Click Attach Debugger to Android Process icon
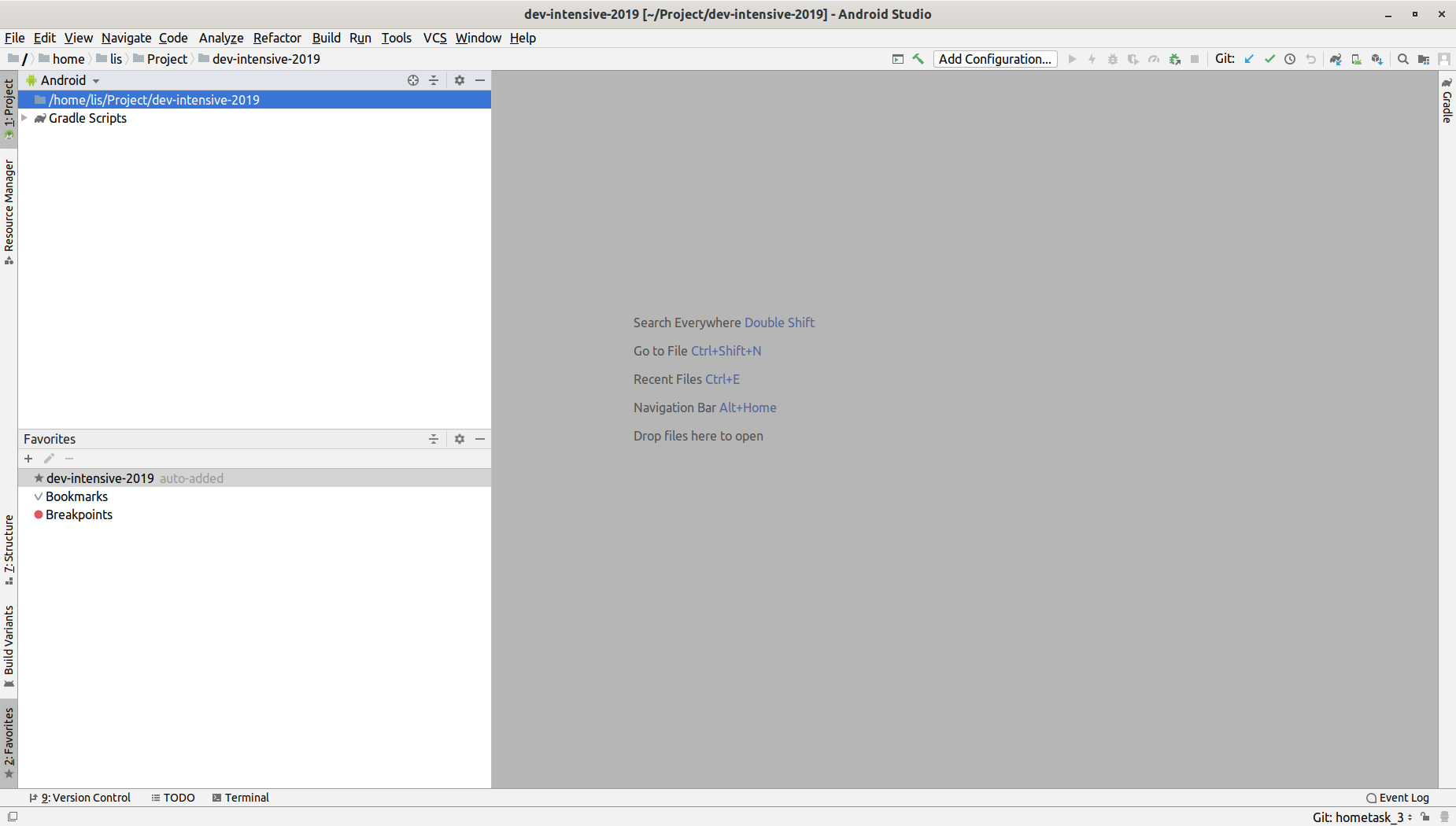This screenshot has width=1456, height=826. click(x=1175, y=59)
